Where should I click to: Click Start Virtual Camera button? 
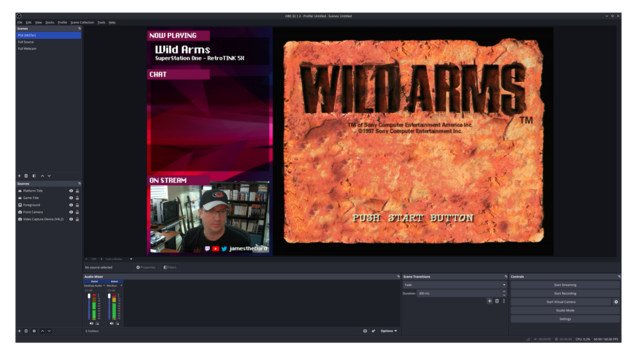coord(561,302)
